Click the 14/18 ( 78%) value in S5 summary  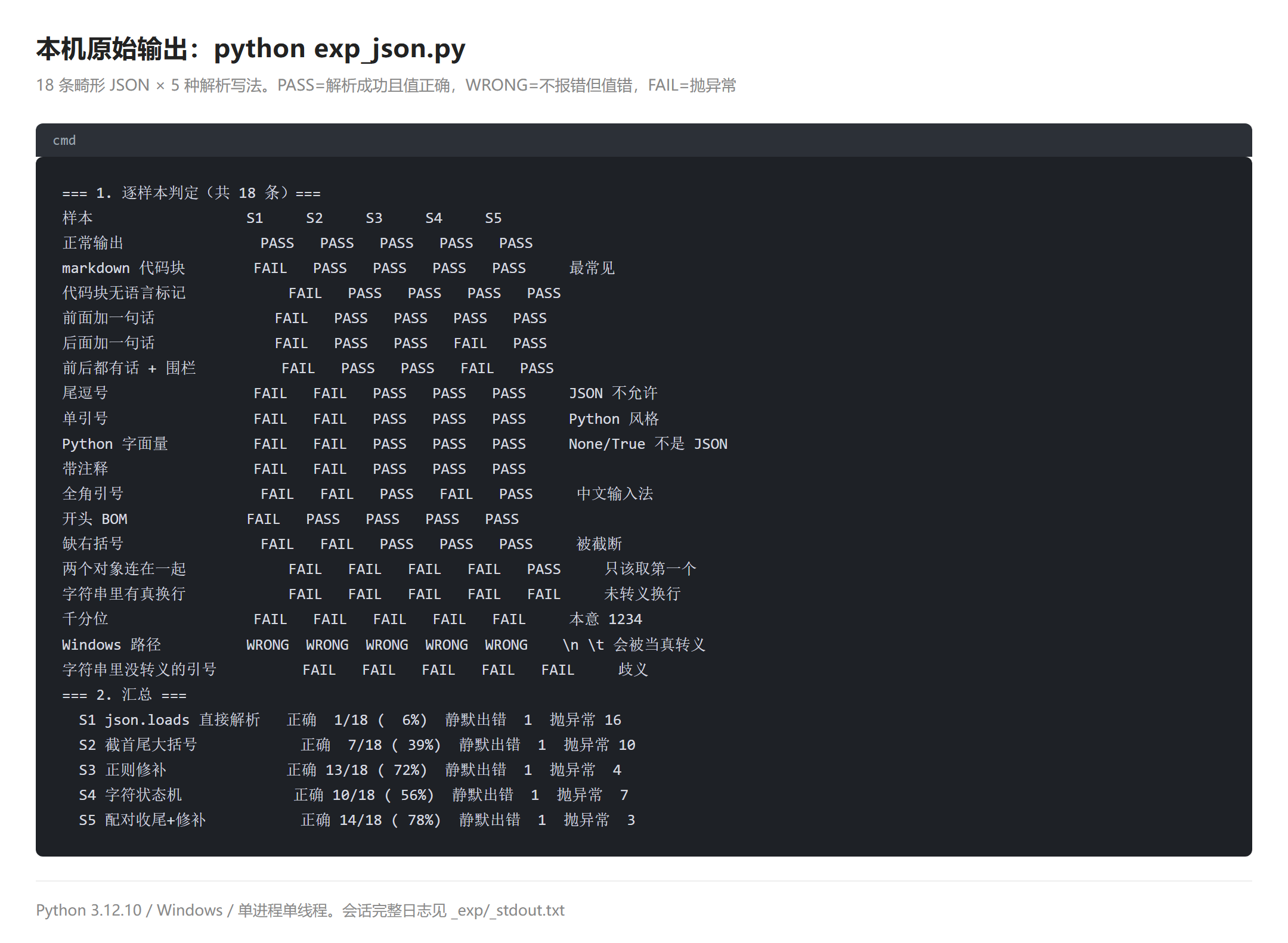click(391, 820)
